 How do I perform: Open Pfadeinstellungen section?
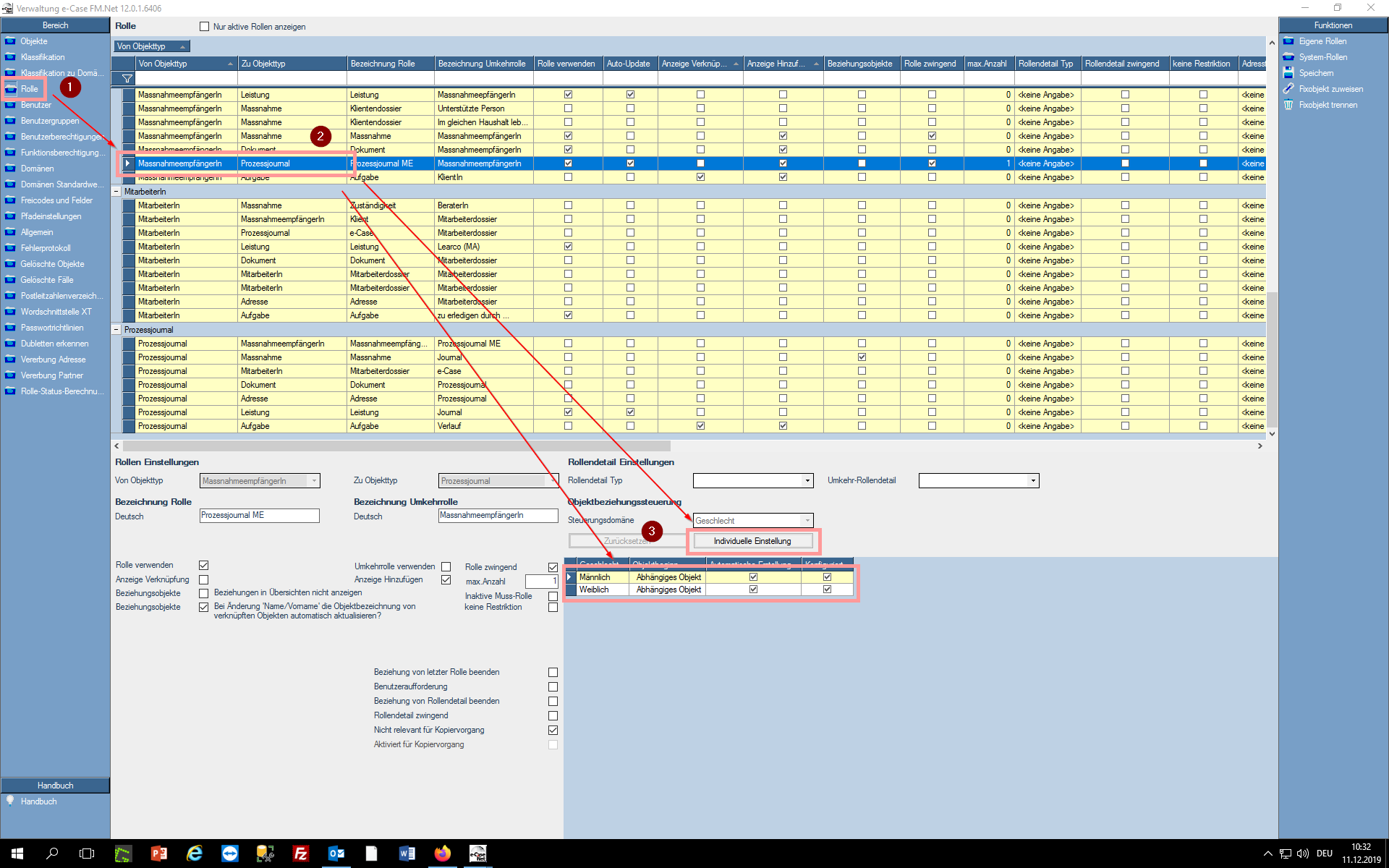click(51, 216)
